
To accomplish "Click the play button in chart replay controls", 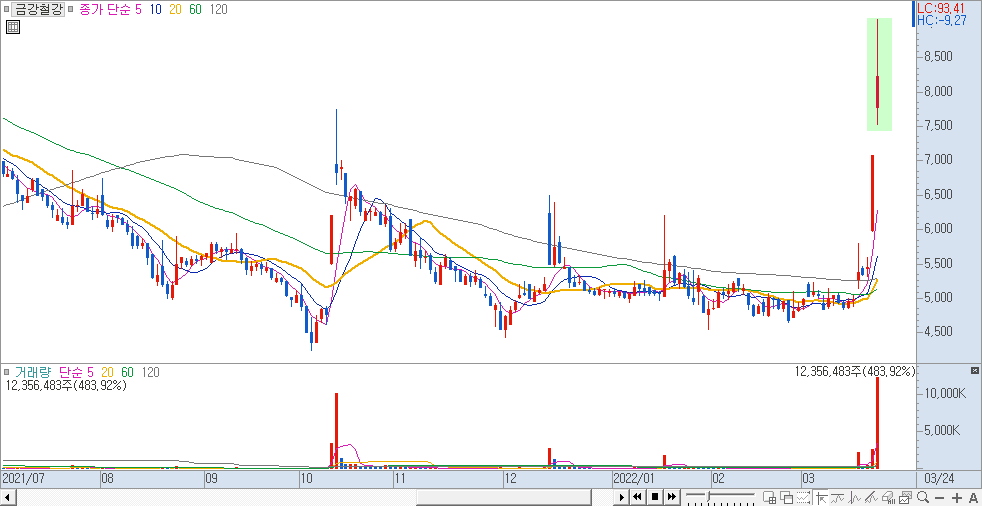I will (x=622, y=497).
